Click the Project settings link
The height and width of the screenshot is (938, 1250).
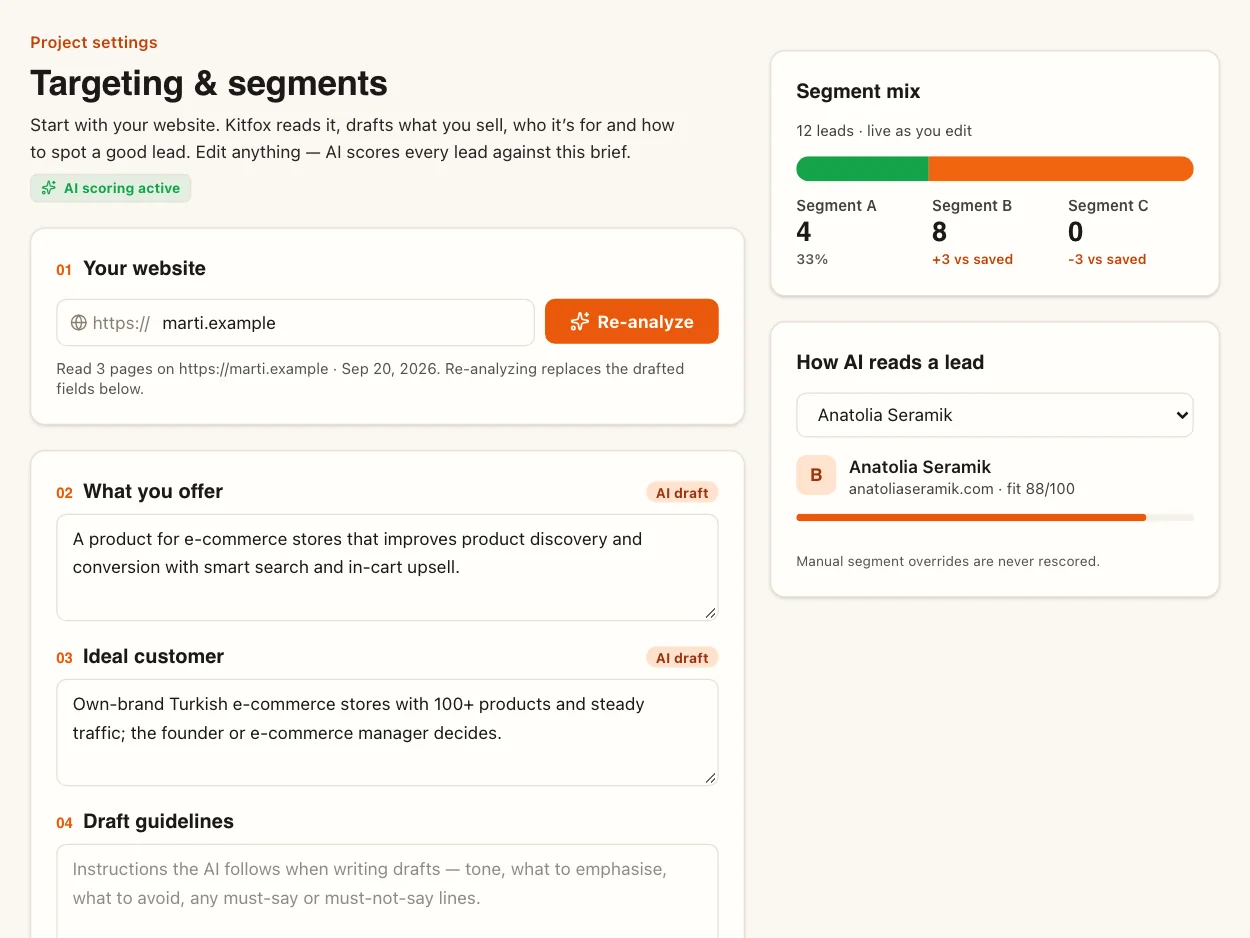[x=94, y=42]
